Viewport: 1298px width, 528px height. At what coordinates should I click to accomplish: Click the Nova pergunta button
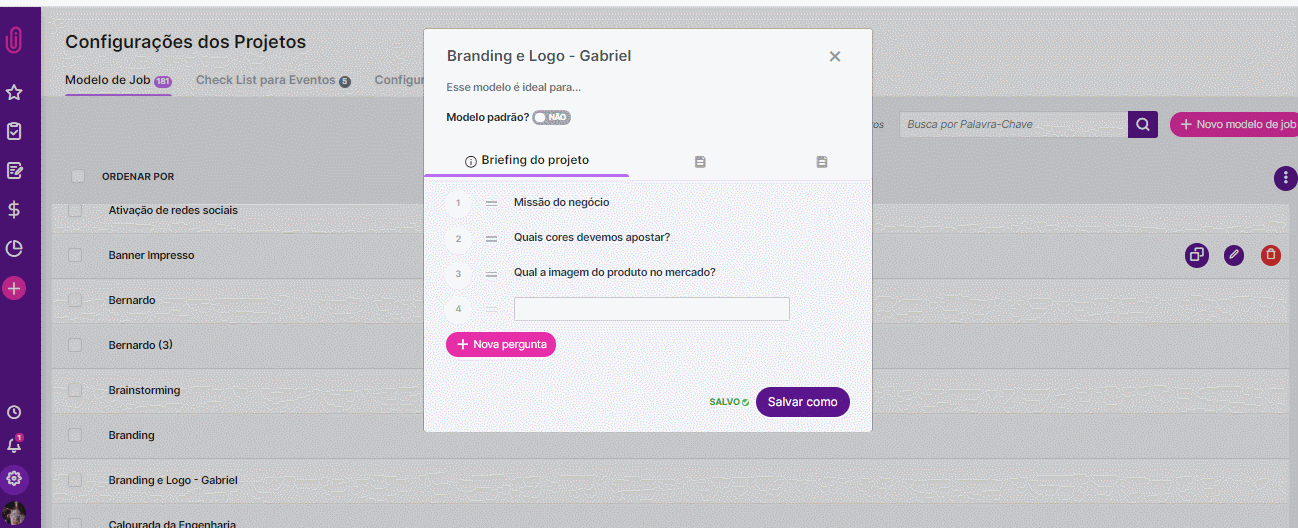[x=501, y=344]
